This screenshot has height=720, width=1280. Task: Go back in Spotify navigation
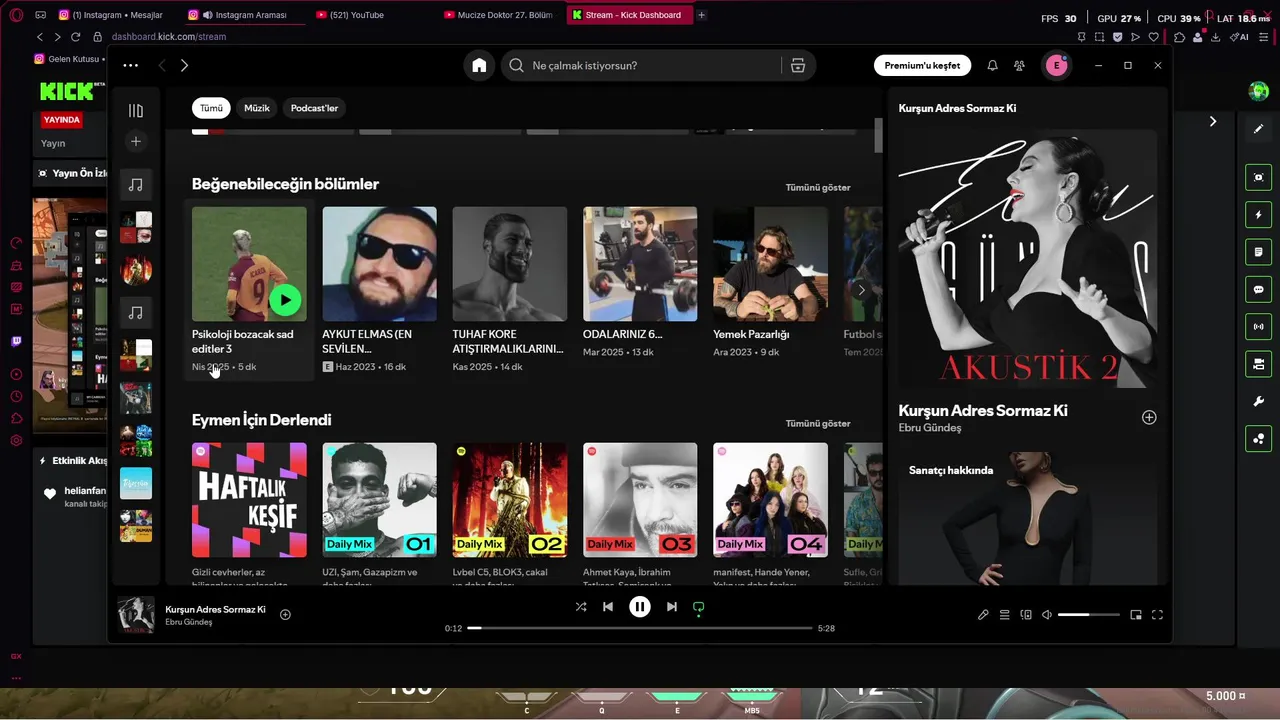pyautogui.click(x=161, y=65)
